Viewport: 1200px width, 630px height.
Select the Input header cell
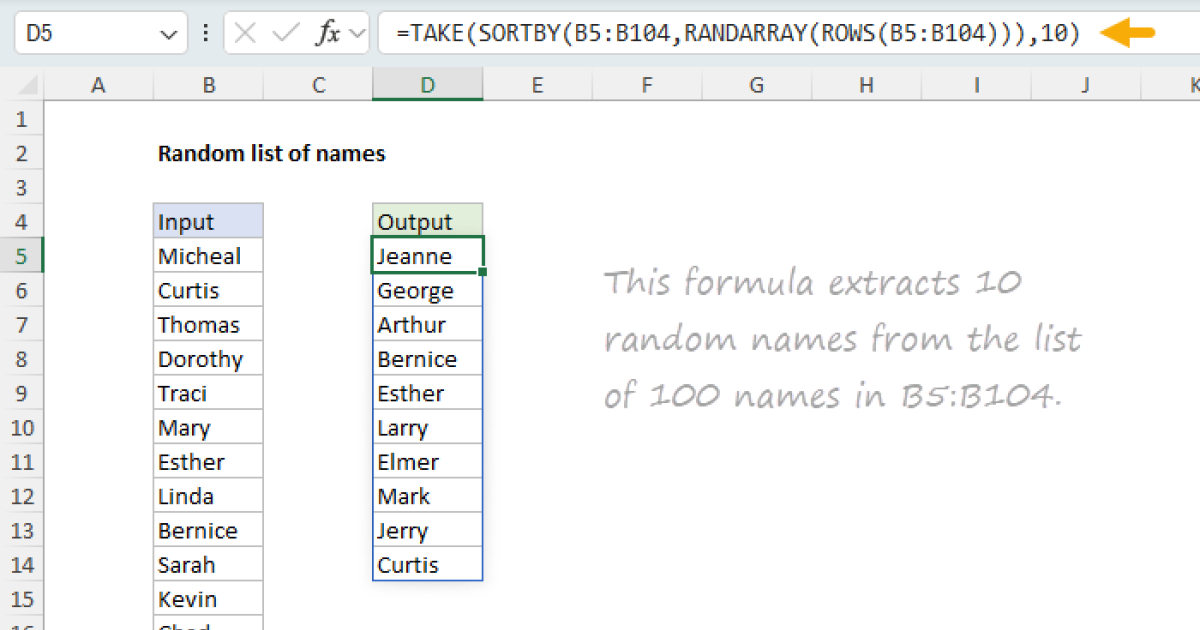[208, 222]
